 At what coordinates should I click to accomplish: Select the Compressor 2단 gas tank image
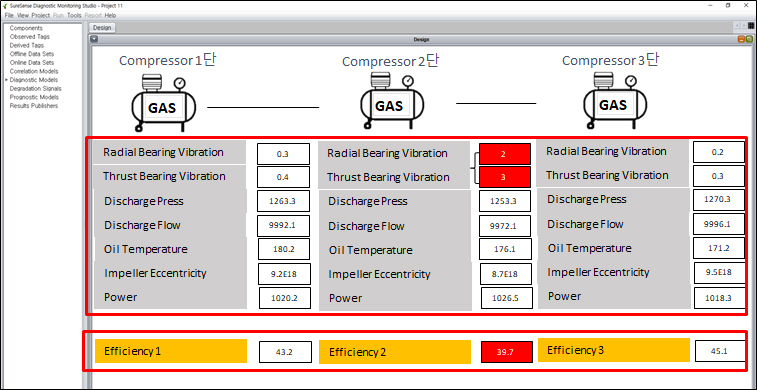[x=392, y=101]
